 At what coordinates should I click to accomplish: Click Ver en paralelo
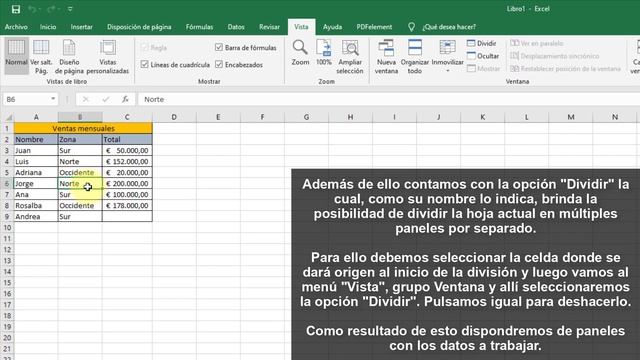tap(537, 43)
